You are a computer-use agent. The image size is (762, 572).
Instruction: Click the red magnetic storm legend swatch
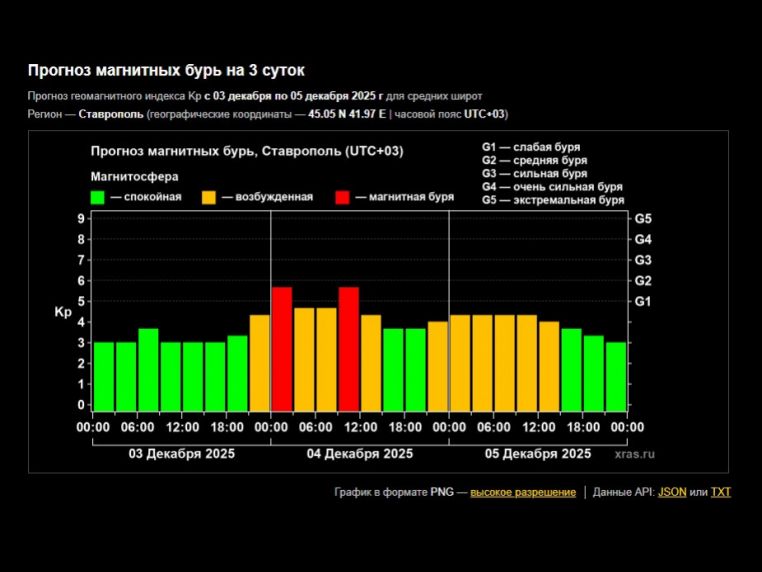tap(344, 197)
